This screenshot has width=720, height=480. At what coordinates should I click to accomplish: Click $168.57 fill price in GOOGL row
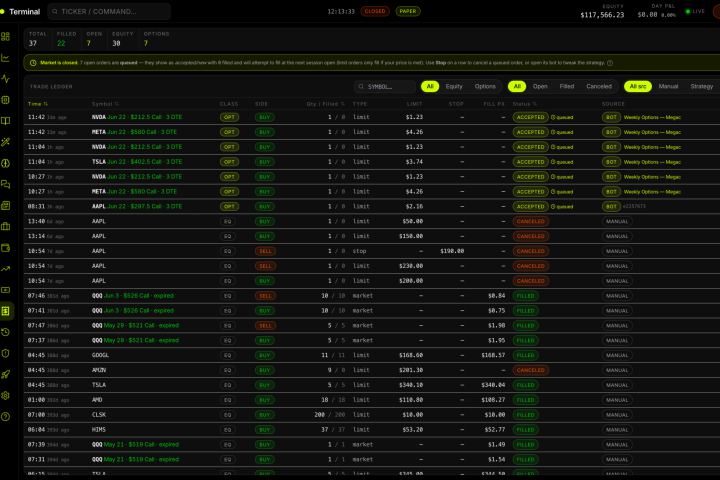[x=493, y=356]
